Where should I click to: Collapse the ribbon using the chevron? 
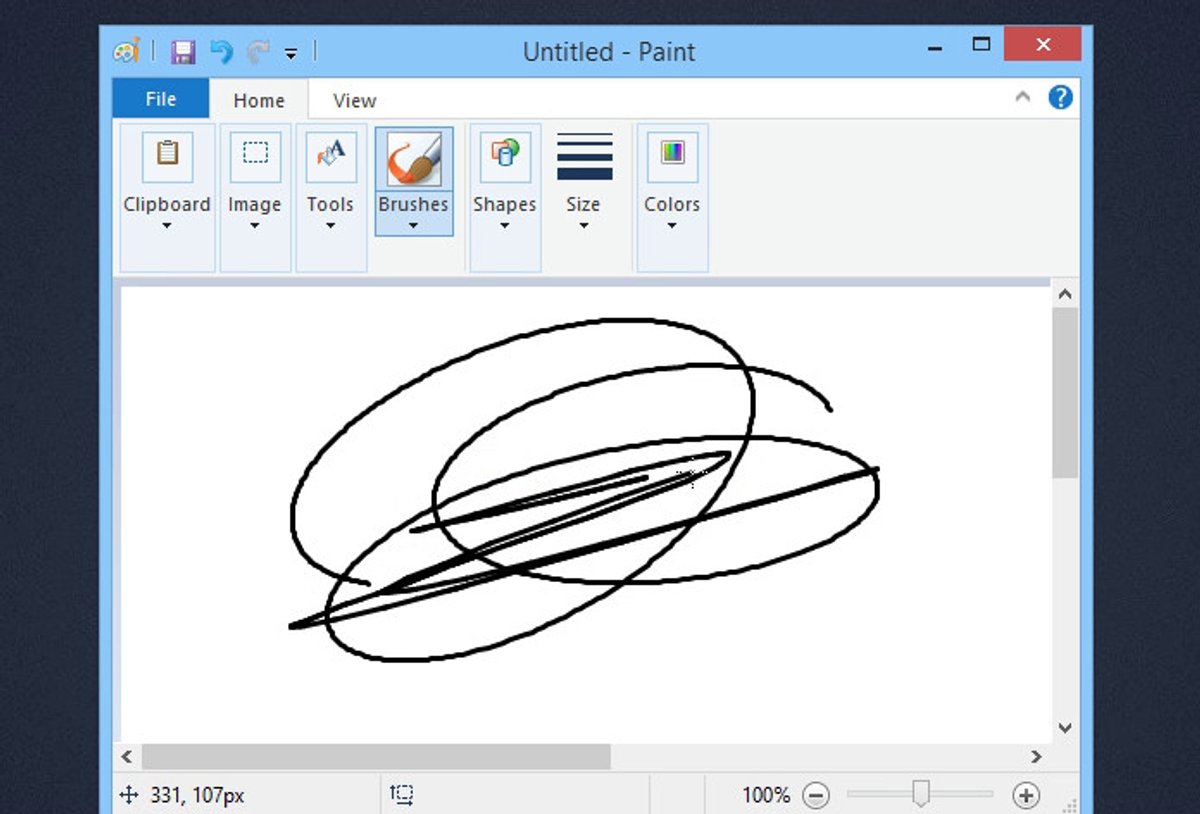tap(1023, 97)
